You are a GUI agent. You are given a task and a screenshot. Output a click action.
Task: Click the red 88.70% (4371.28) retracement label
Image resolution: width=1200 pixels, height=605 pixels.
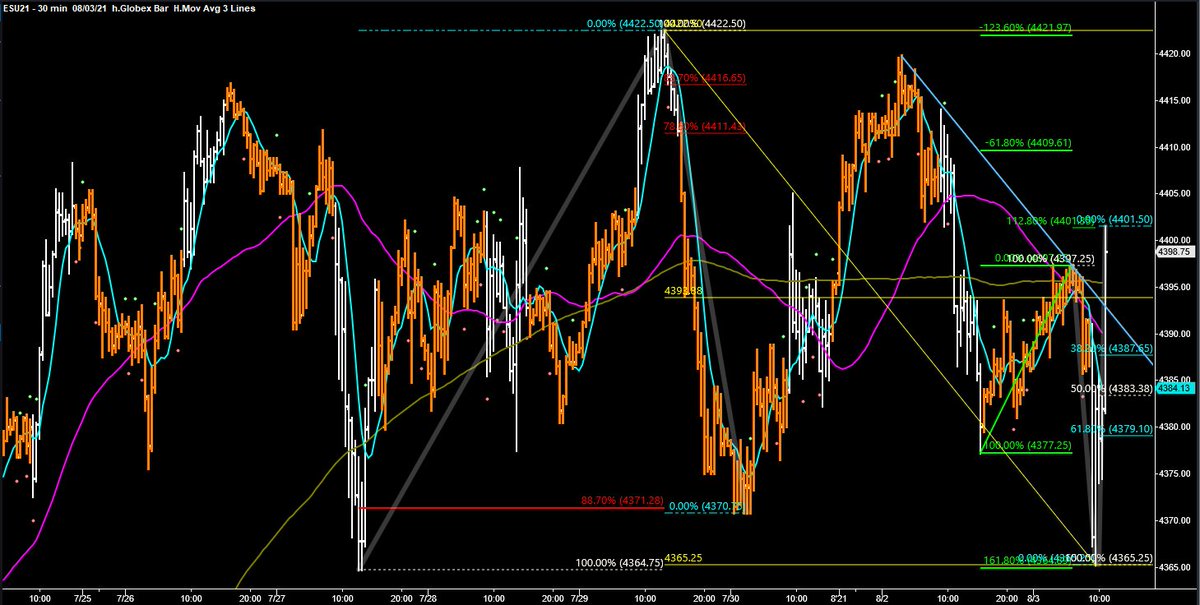pyautogui.click(x=622, y=500)
